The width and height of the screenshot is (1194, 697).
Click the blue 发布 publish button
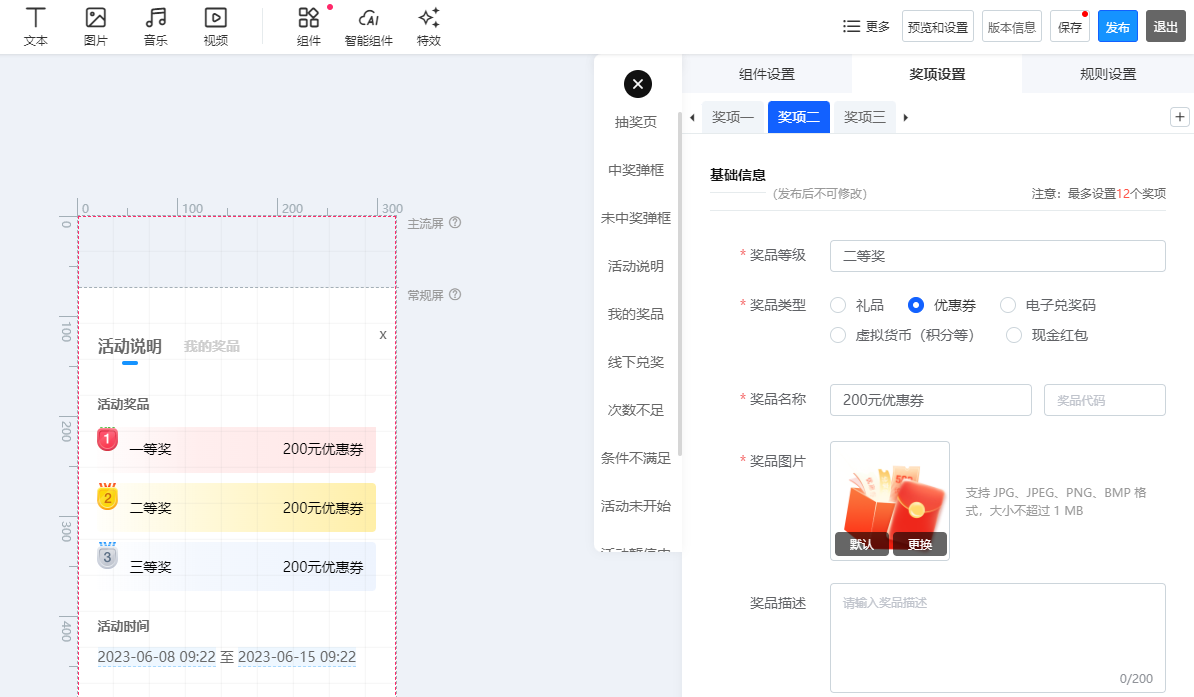coord(1117,27)
